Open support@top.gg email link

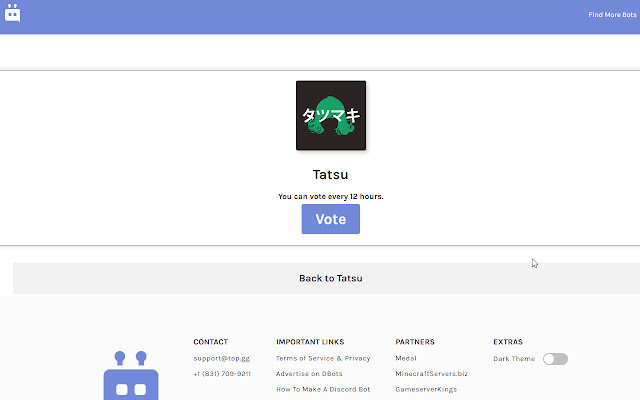[x=222, y=358]
